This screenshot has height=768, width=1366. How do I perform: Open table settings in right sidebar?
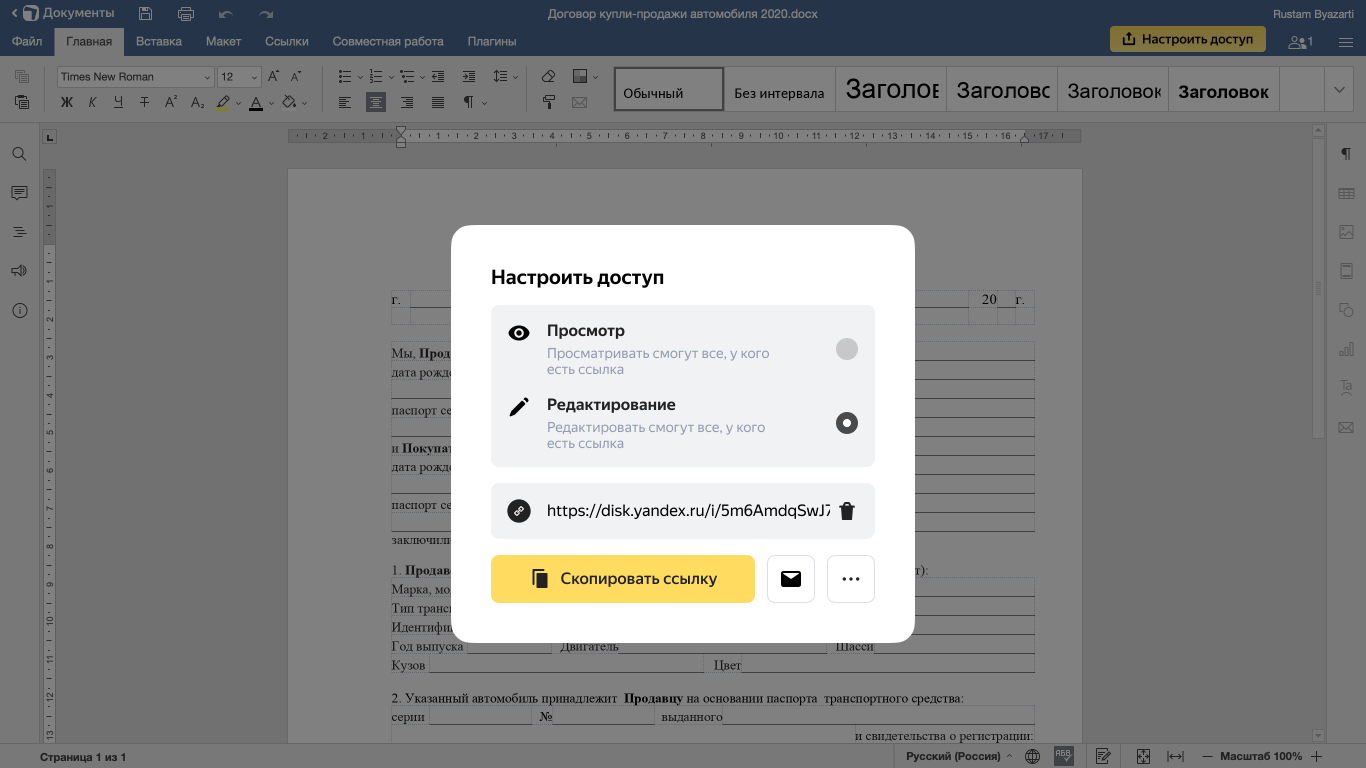tap(1346, 194)
